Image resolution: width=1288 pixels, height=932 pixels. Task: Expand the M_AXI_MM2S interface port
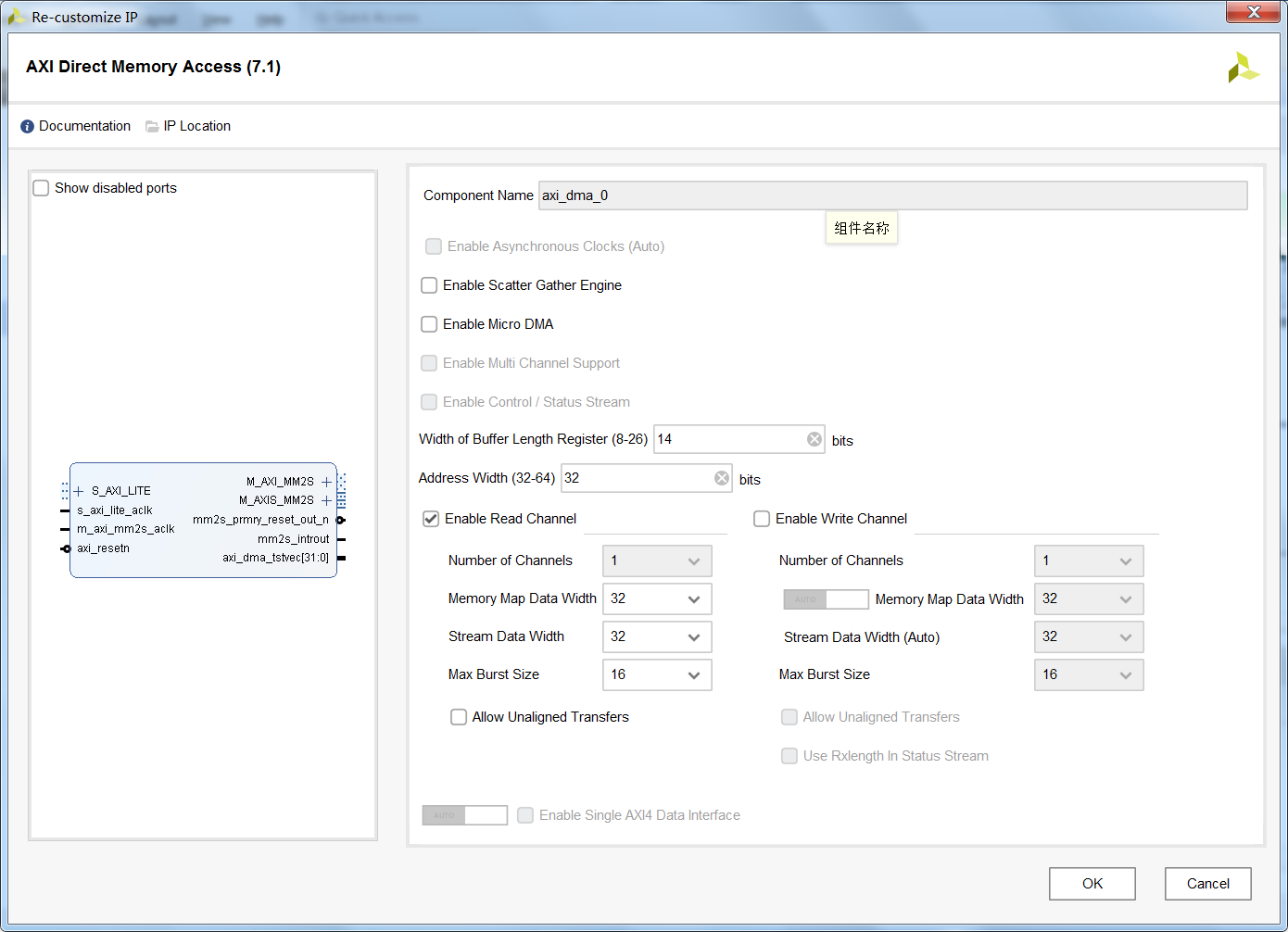point(326,481)
